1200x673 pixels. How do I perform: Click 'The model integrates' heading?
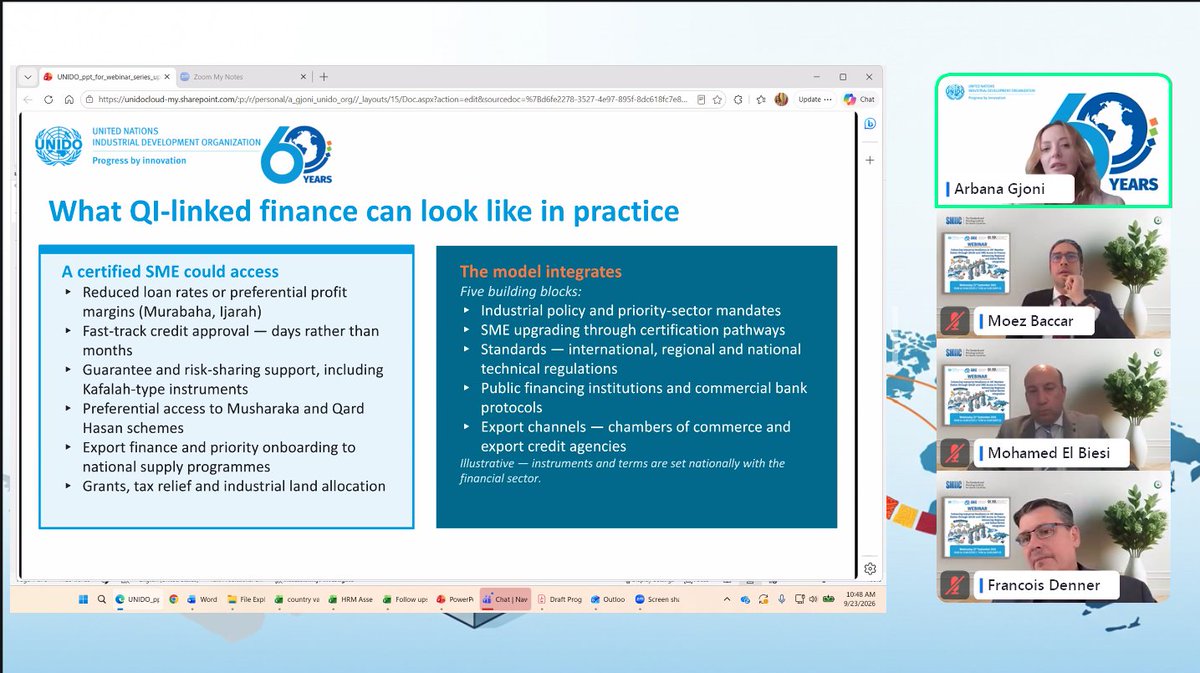(540, 271)
